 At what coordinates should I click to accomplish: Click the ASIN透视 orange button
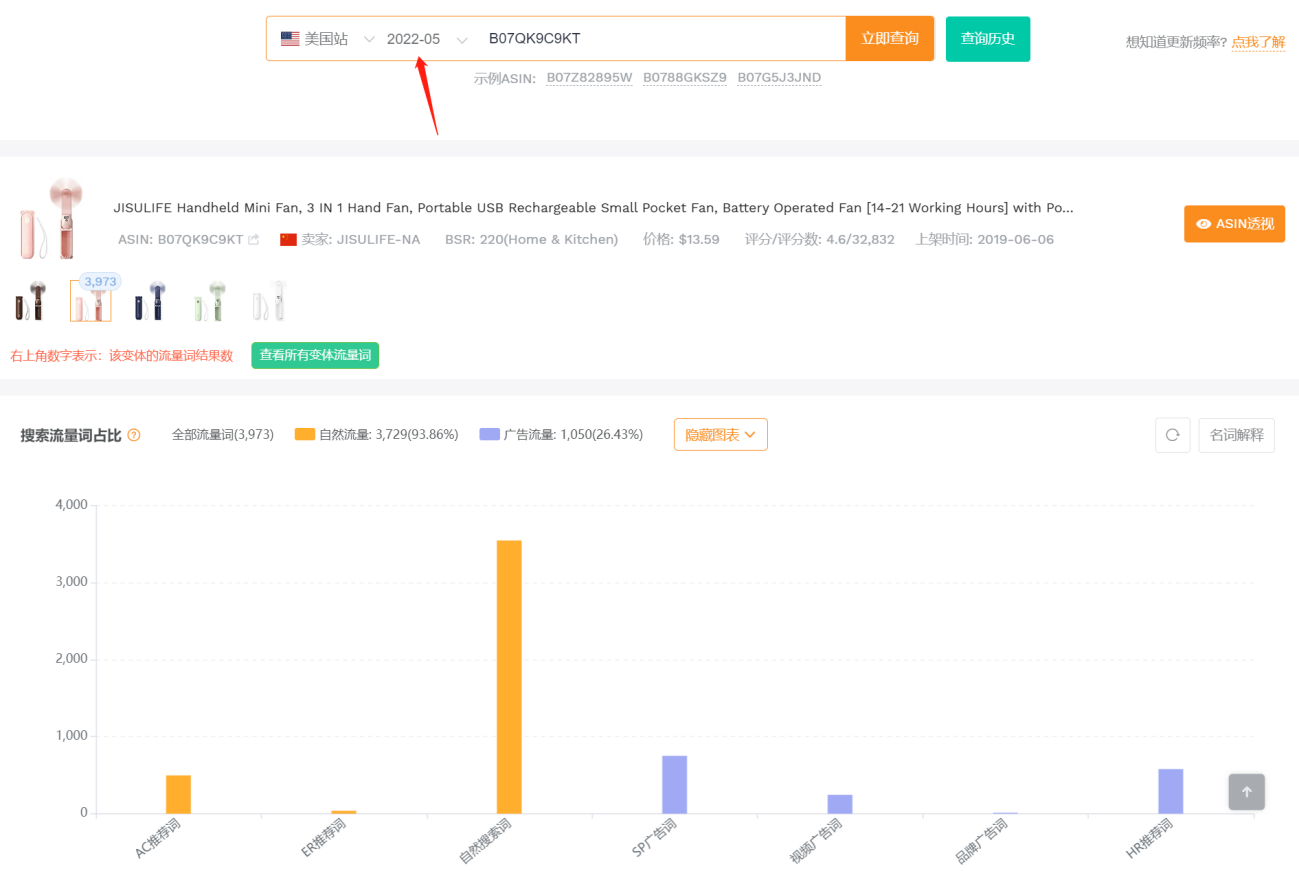pyautogui.click(x=1234, y=224)
